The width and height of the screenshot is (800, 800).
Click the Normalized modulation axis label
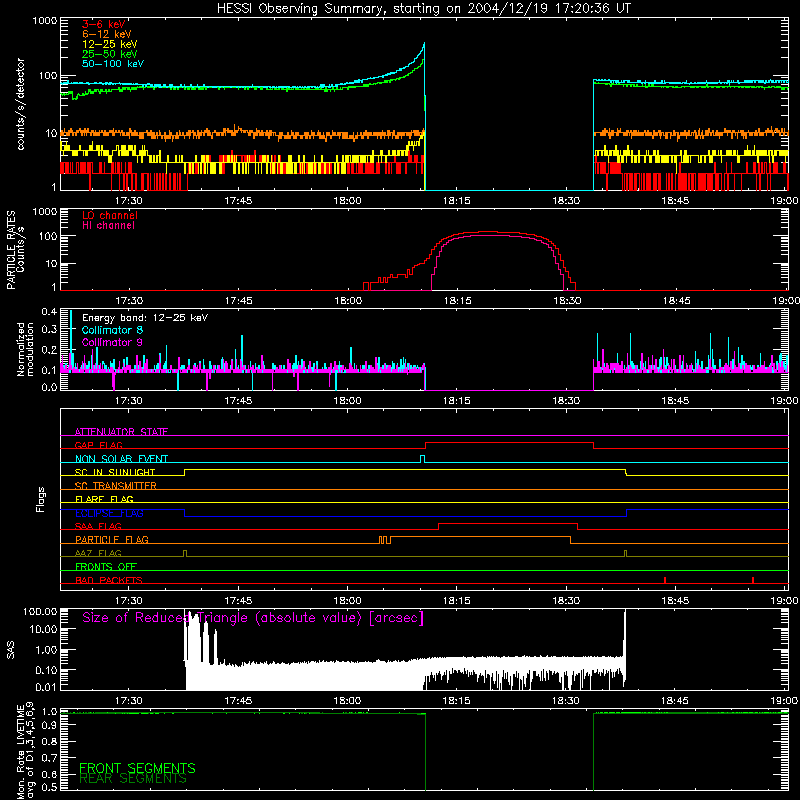point(24,349)
